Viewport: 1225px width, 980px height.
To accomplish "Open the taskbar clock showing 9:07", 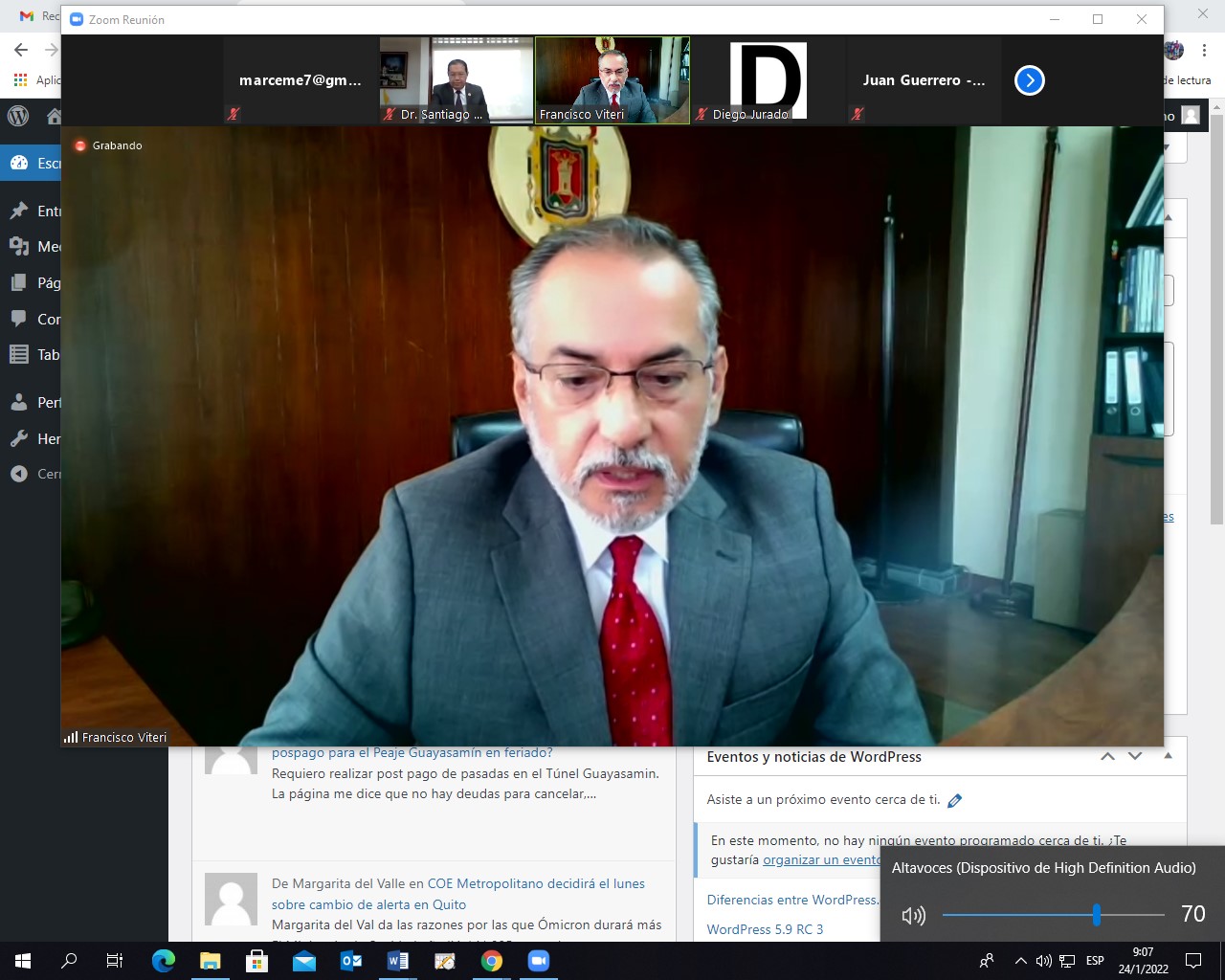I will click(x=1143, y=961).
